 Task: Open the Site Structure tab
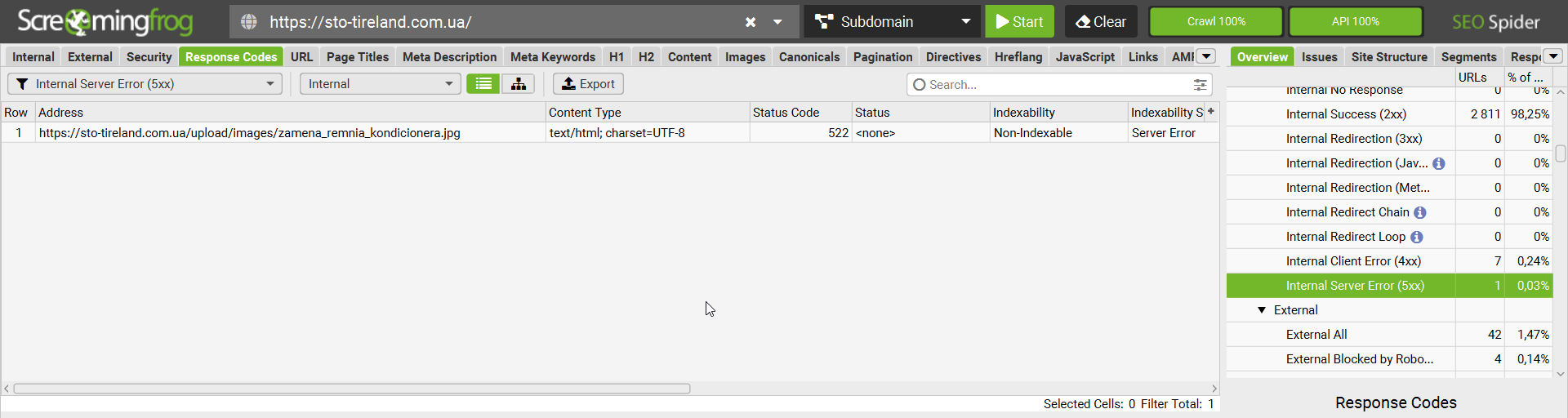point(1389,57)
